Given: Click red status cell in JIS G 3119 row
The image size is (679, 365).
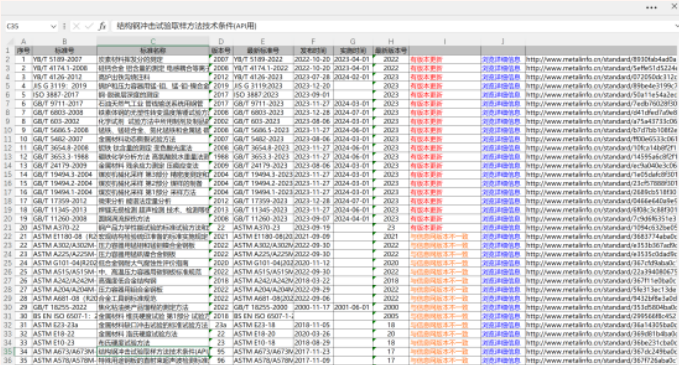Looking at the screenshot, I should (x=445, y=86).
